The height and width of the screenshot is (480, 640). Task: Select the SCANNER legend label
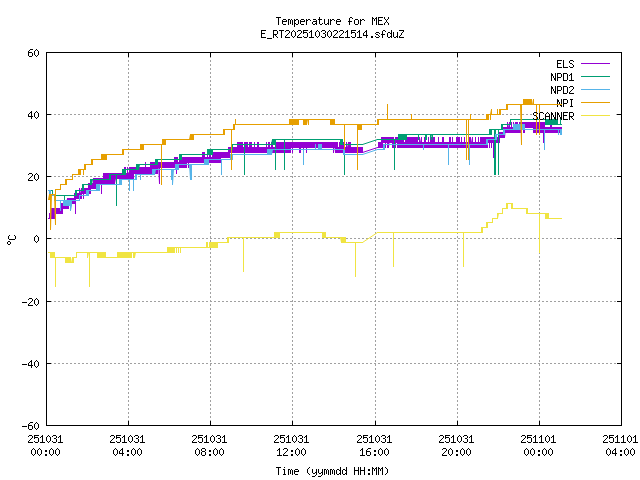coord(553,116)
